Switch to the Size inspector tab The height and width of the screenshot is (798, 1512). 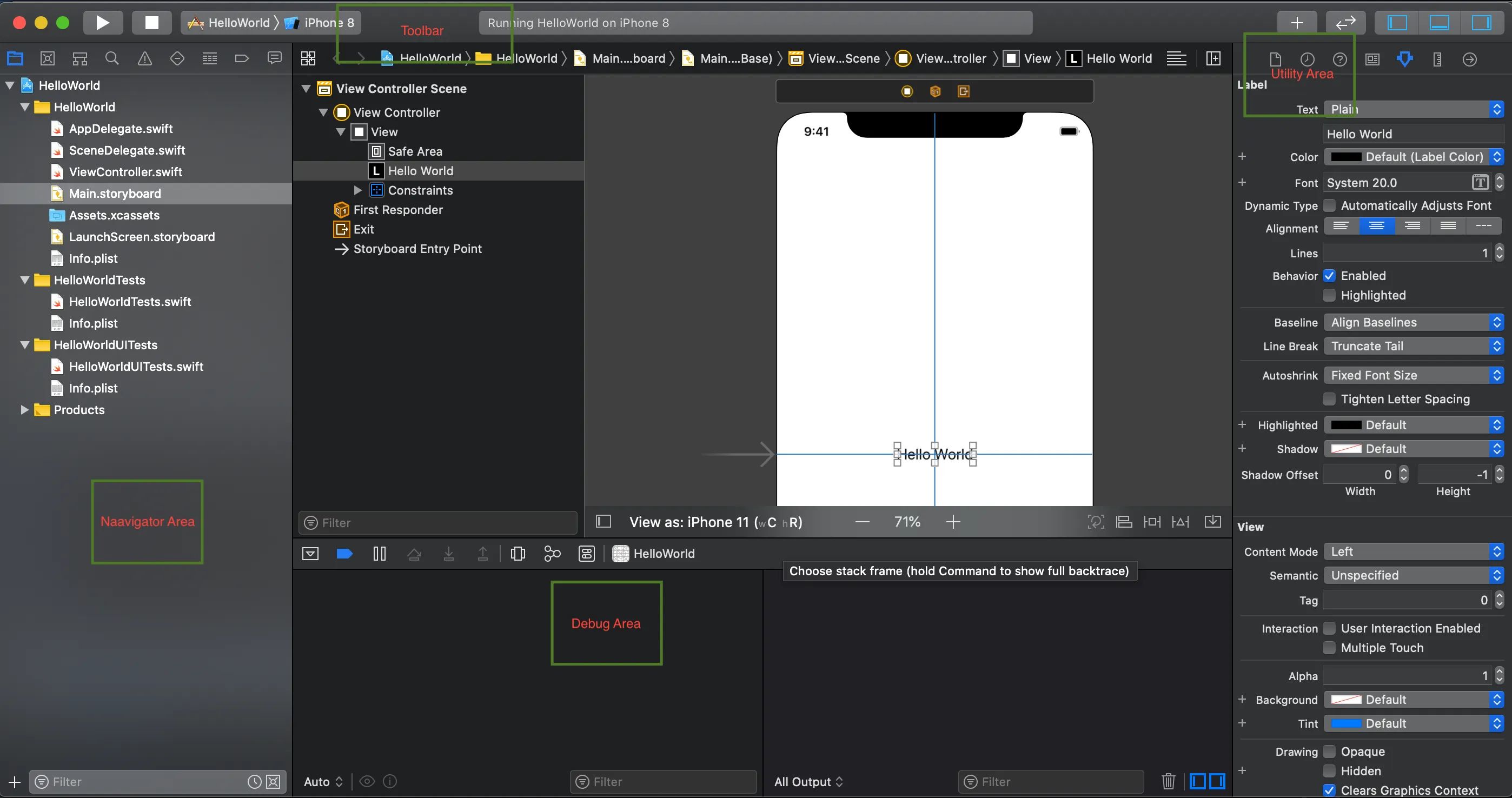click(1437, 59)
